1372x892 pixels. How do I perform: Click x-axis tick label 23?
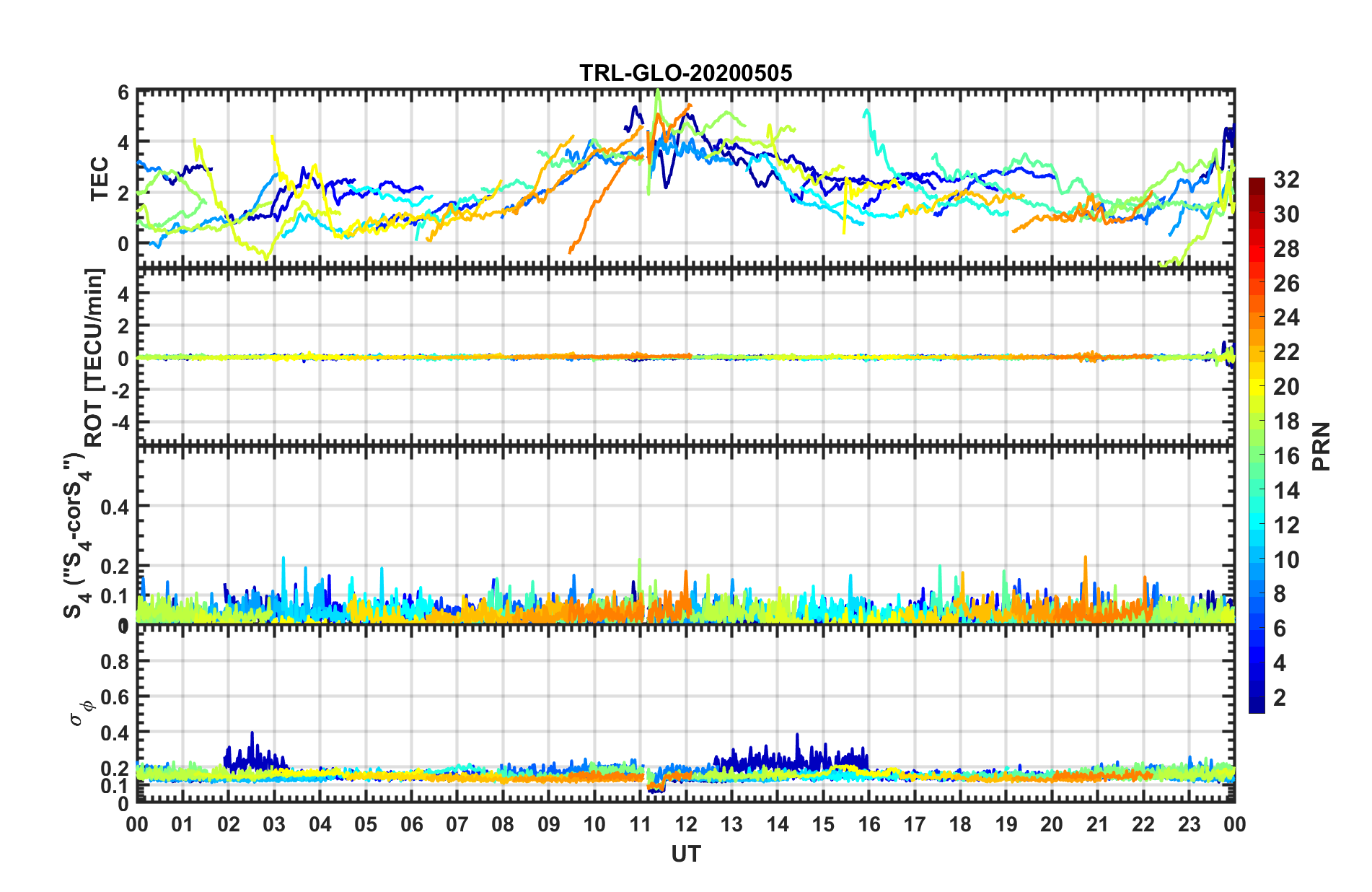click(1189, 824)
